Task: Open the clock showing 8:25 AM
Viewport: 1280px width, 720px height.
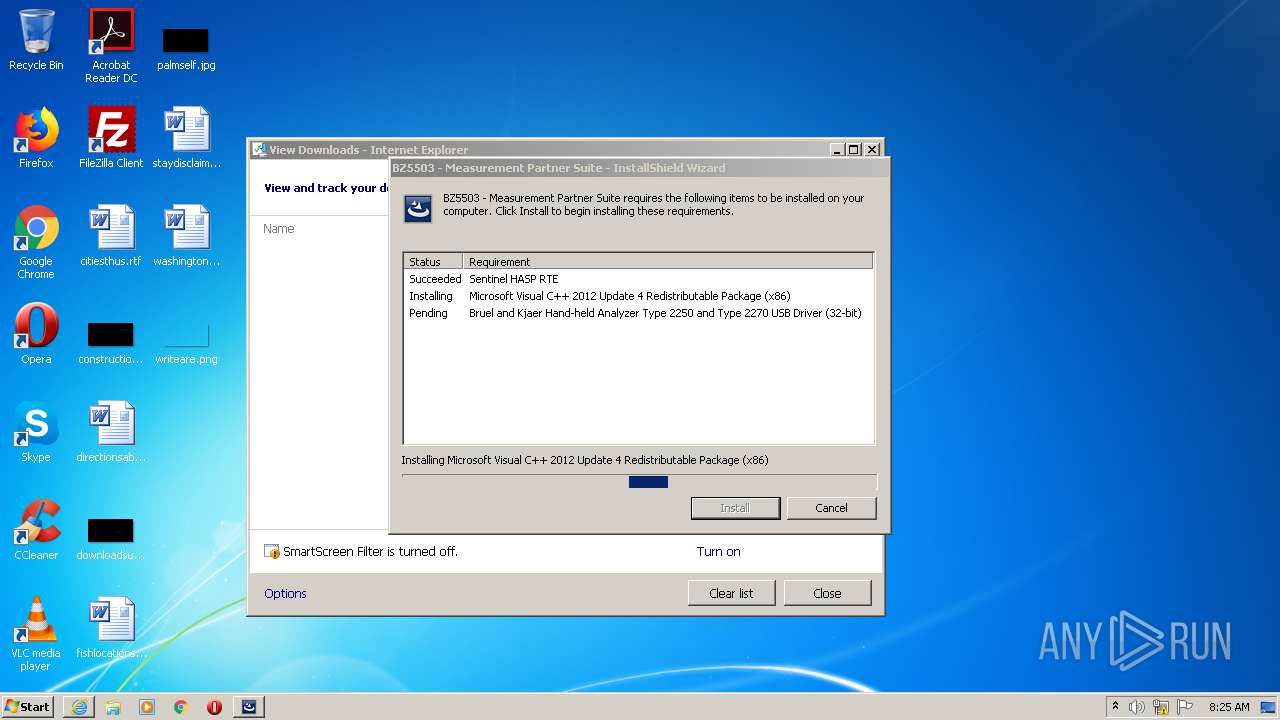Action: (1229, 707)
